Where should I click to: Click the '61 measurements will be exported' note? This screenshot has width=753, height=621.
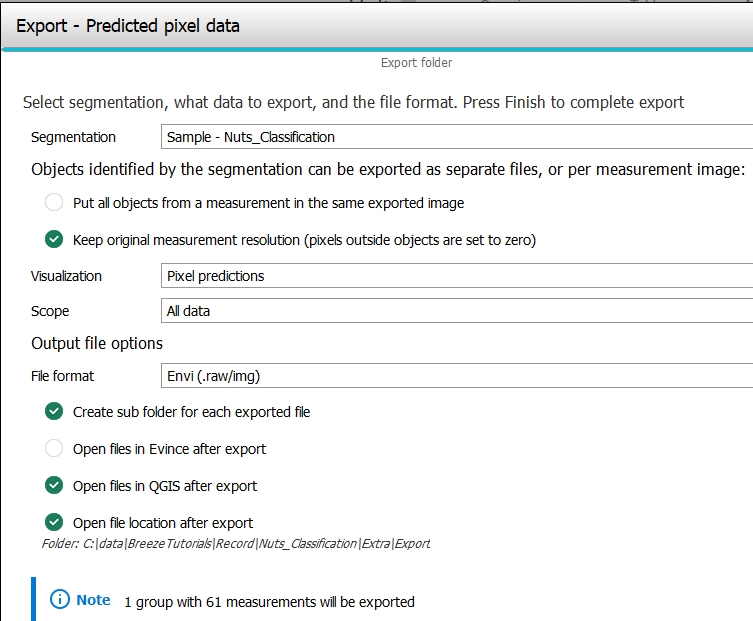coord(269,602)
